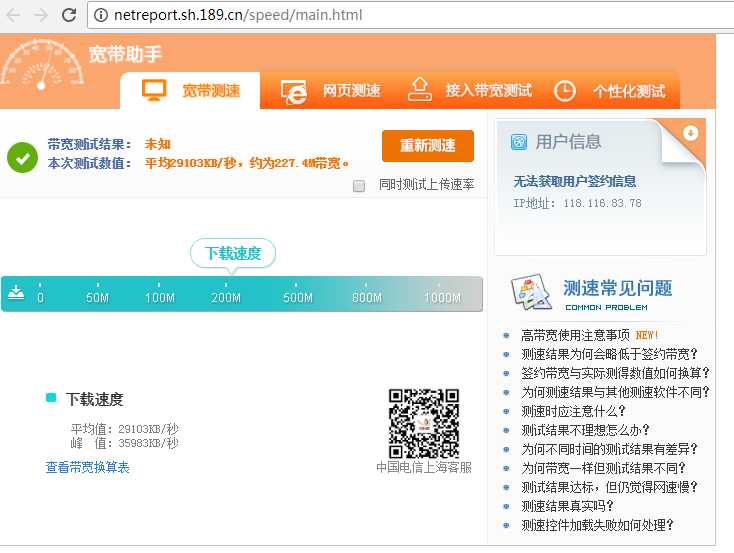The height and width of the screenshot is (553, 734).
Task: Click the 峰值: 35983KB/秒 text
Action: (x=125, y=443)
